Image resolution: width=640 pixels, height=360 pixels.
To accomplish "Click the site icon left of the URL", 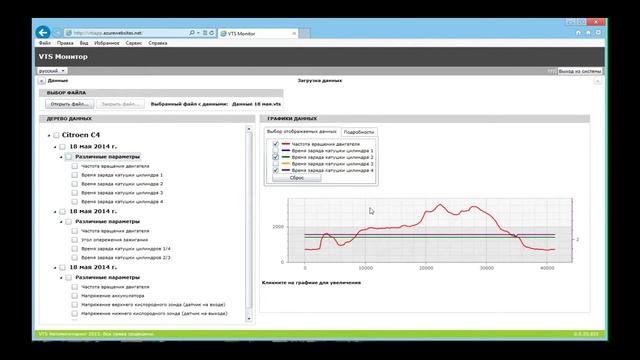I will tap(69, 33).
